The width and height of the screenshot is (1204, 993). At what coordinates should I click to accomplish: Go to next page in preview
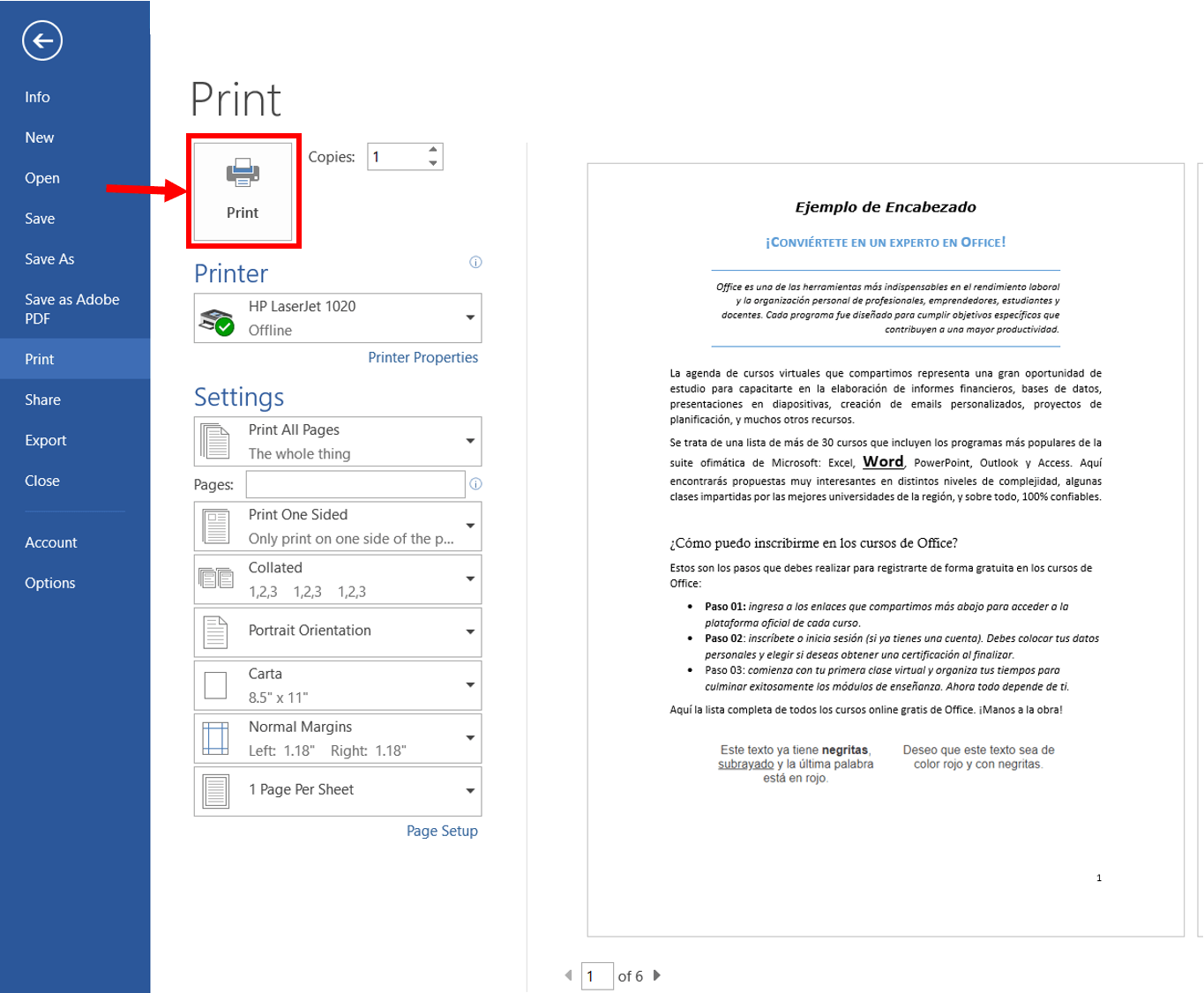tap(657, 975)
